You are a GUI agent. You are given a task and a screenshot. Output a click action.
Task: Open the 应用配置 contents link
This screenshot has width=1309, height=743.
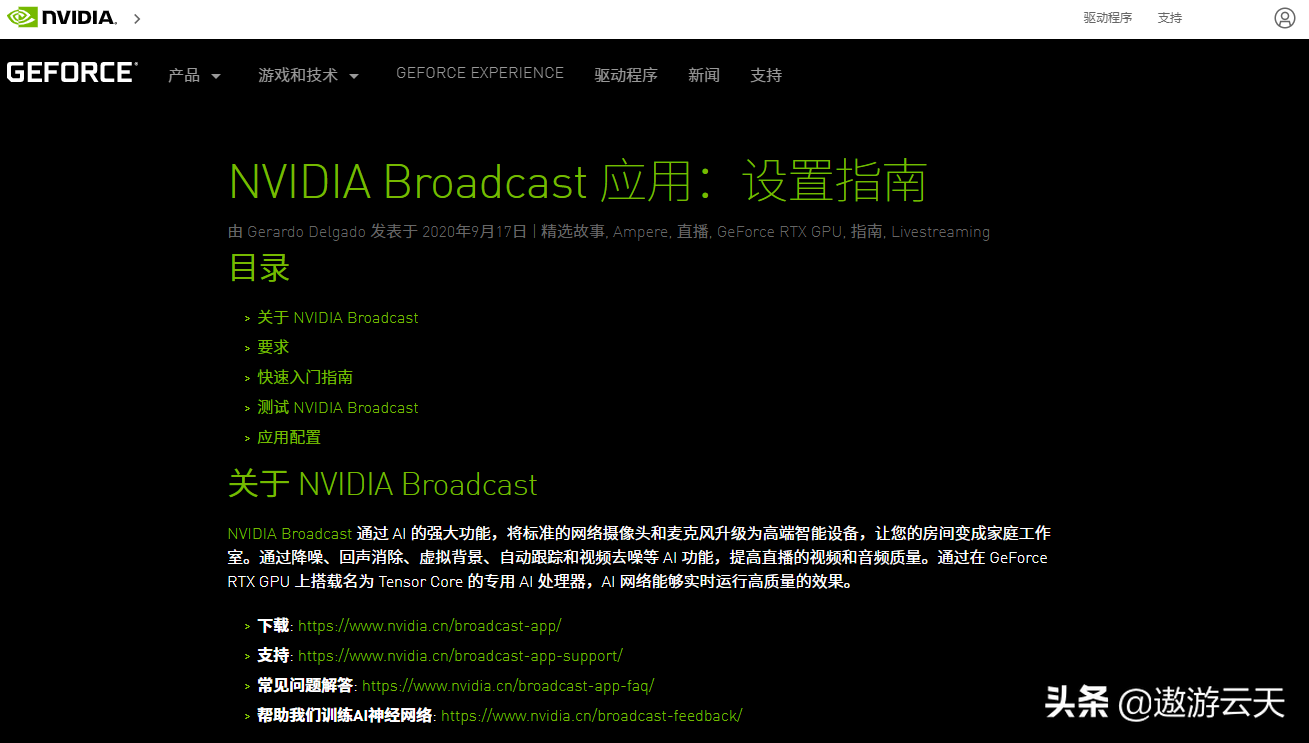(x=289, y=437)
